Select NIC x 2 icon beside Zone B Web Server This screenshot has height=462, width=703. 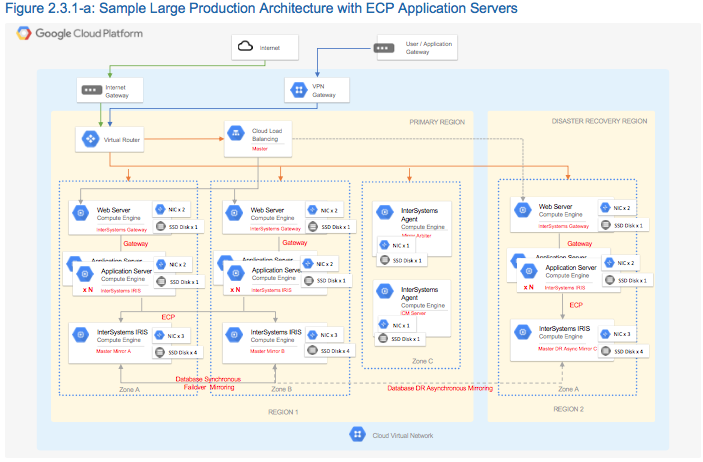coord(312,209)
